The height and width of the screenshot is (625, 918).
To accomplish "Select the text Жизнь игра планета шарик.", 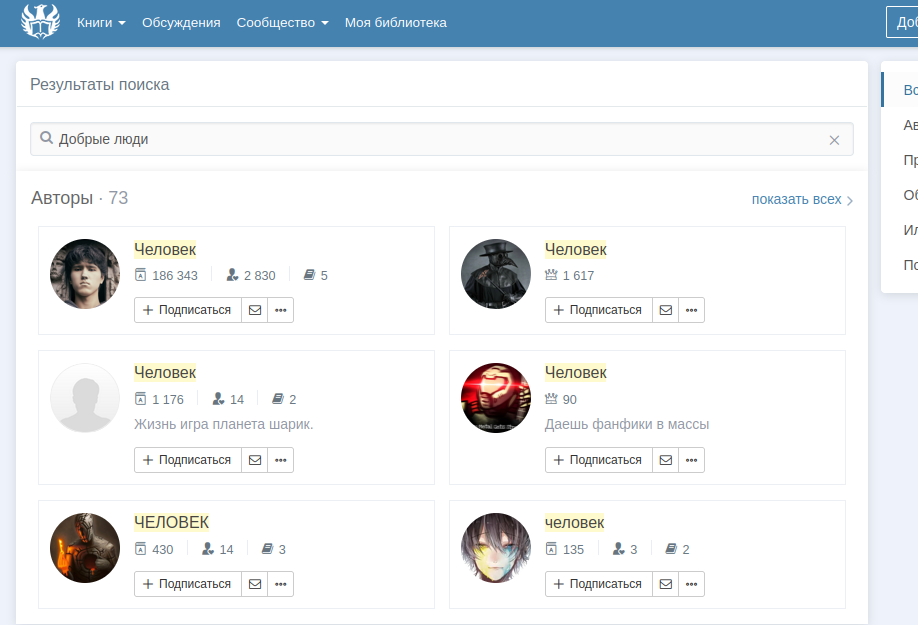I will coord(224,424).
